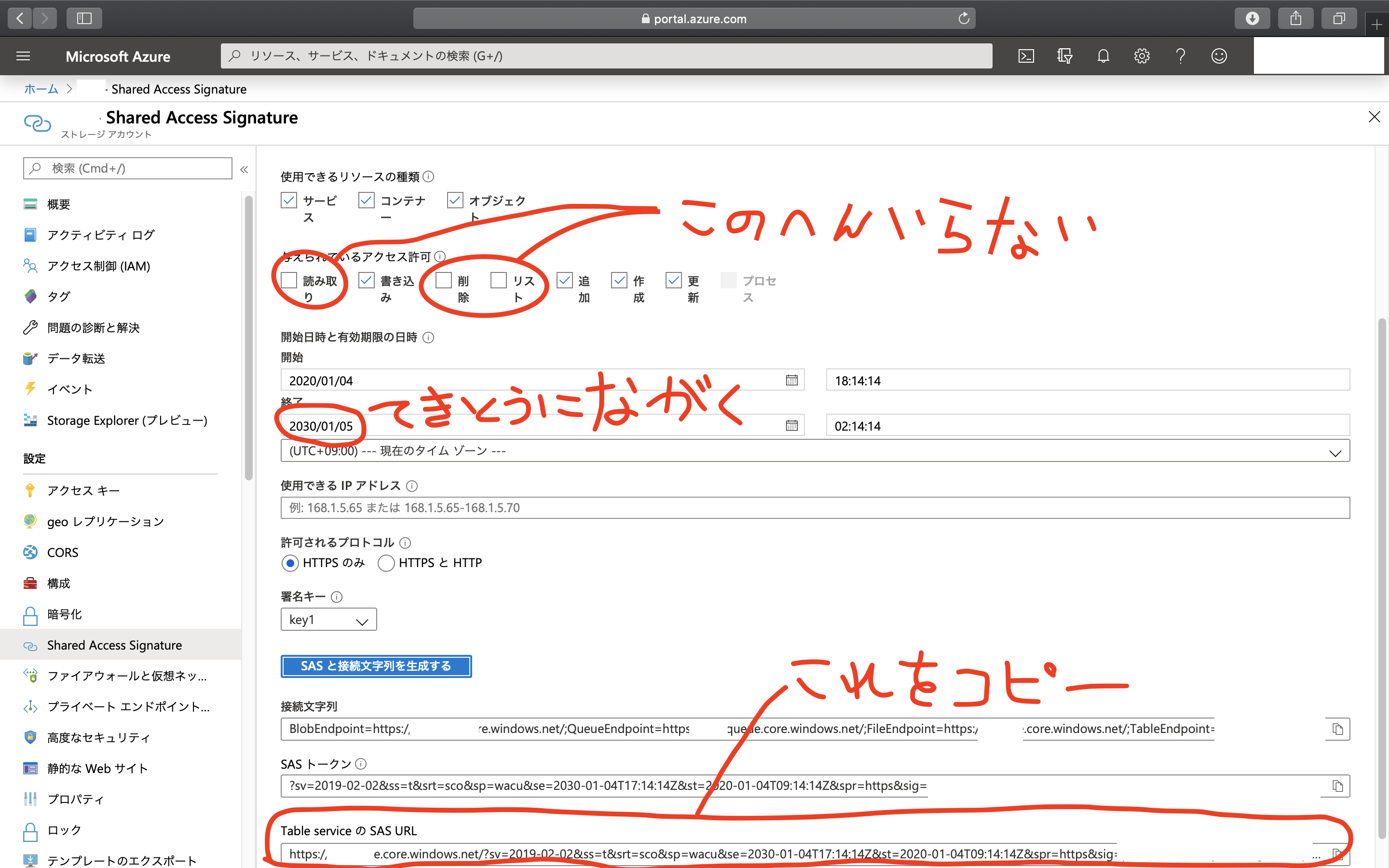Screen dimensions: 1389x868
Task: Open the hamburger navigation menu
Action: tap(23, 55)
